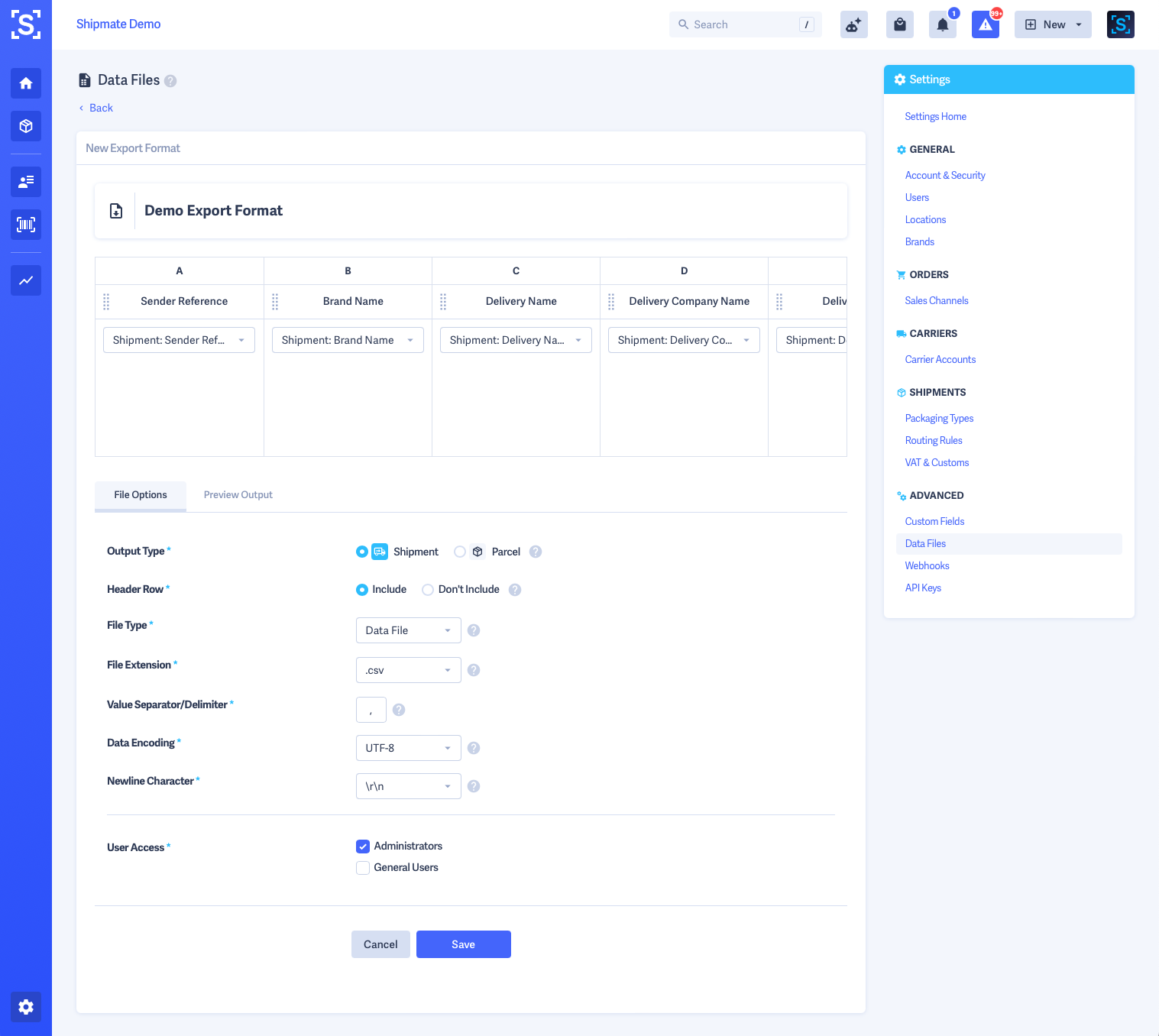This screenshot has width=1159, height=1036.
Task: Switch to the Preview Output tab
Action: [238, 495]
